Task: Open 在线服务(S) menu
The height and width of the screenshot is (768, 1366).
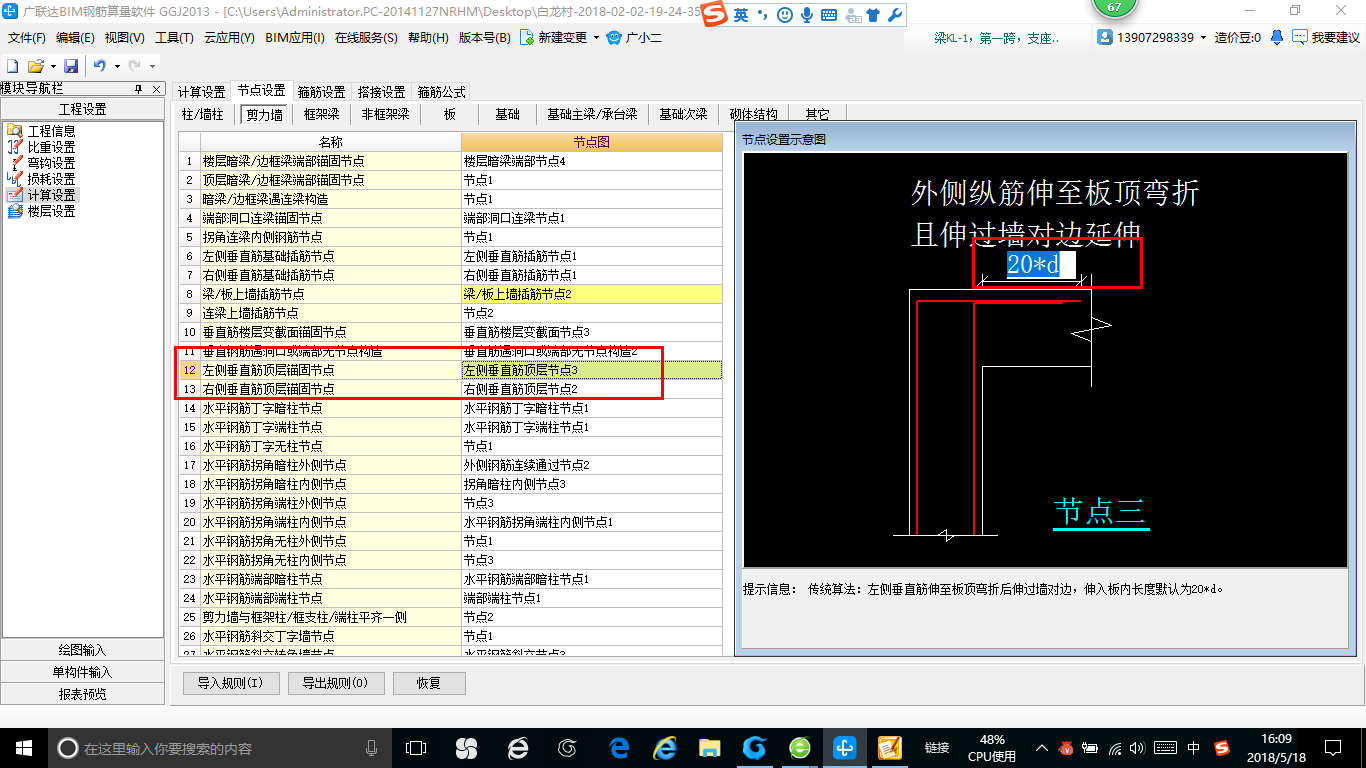Action: coord(366,38)
